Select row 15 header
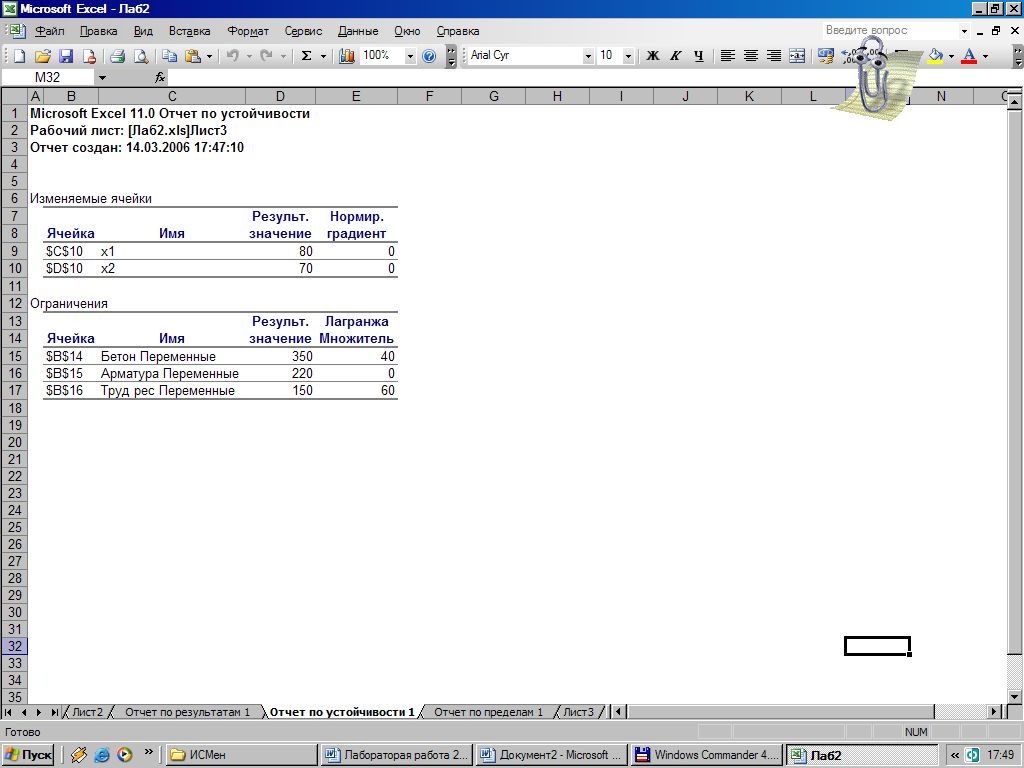Image resolution: width=1024 pixels, height=768 pixels. tap(14, 356)
